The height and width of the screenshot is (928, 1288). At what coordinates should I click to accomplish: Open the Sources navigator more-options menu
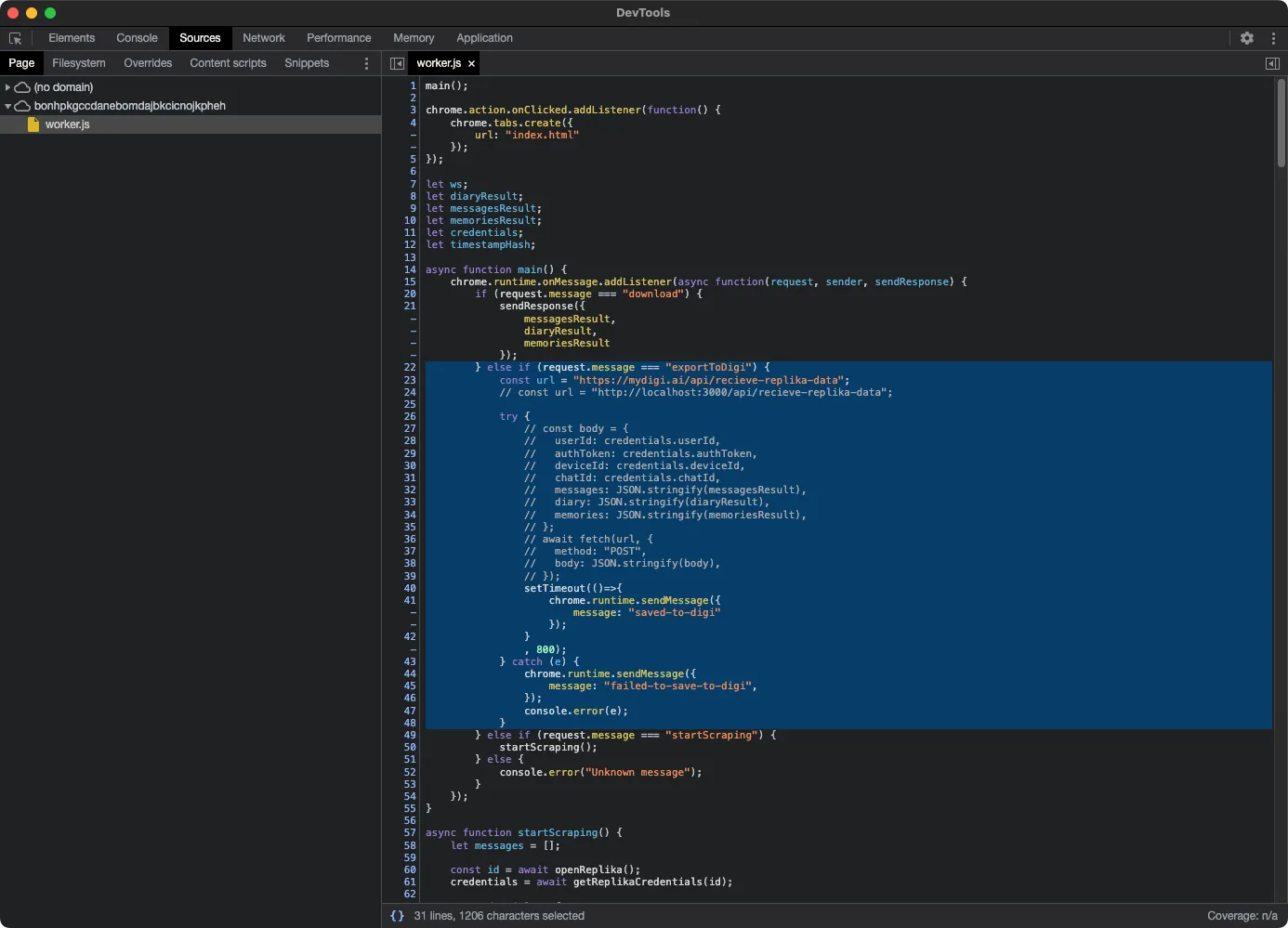click(366, 63)
